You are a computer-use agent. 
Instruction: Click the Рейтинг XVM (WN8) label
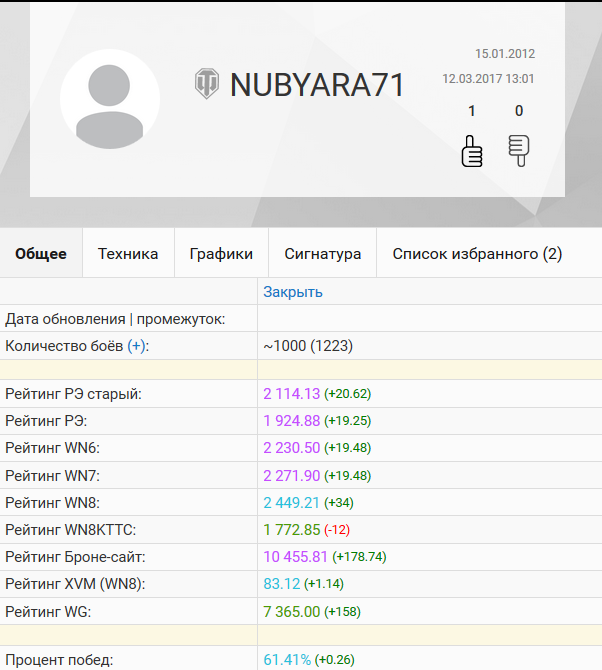pyautogui.click(x=75, y=584)
